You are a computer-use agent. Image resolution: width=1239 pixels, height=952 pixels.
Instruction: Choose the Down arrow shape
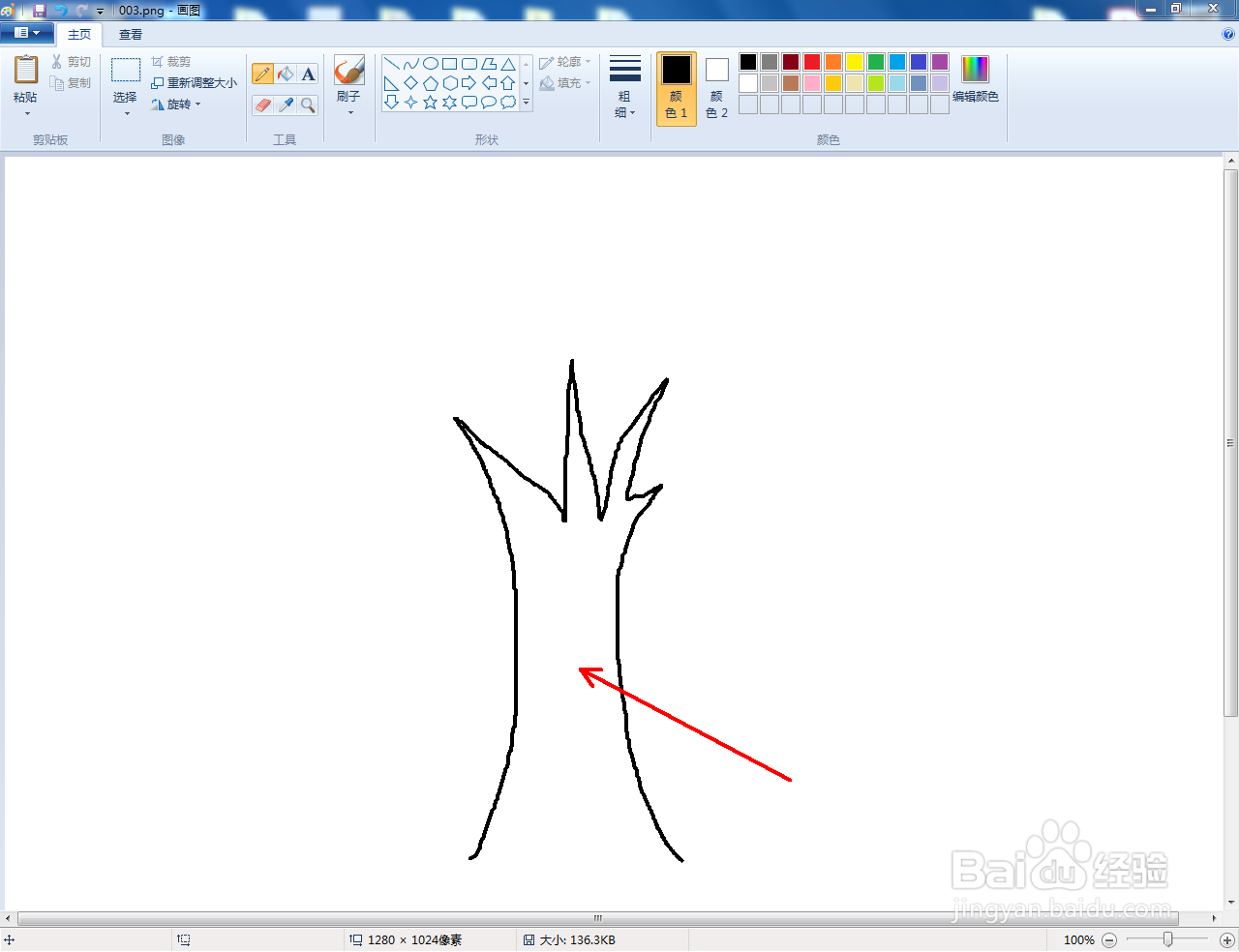click(x=392, y=102)
